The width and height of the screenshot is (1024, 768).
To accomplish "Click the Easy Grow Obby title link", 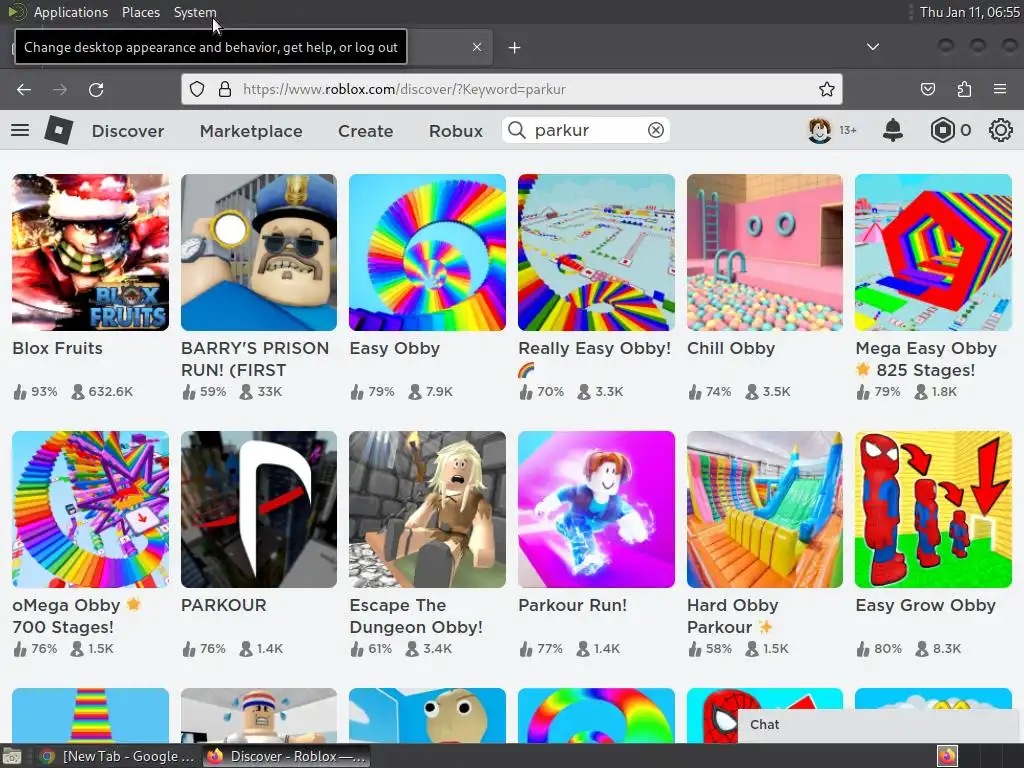I will 925,605.
